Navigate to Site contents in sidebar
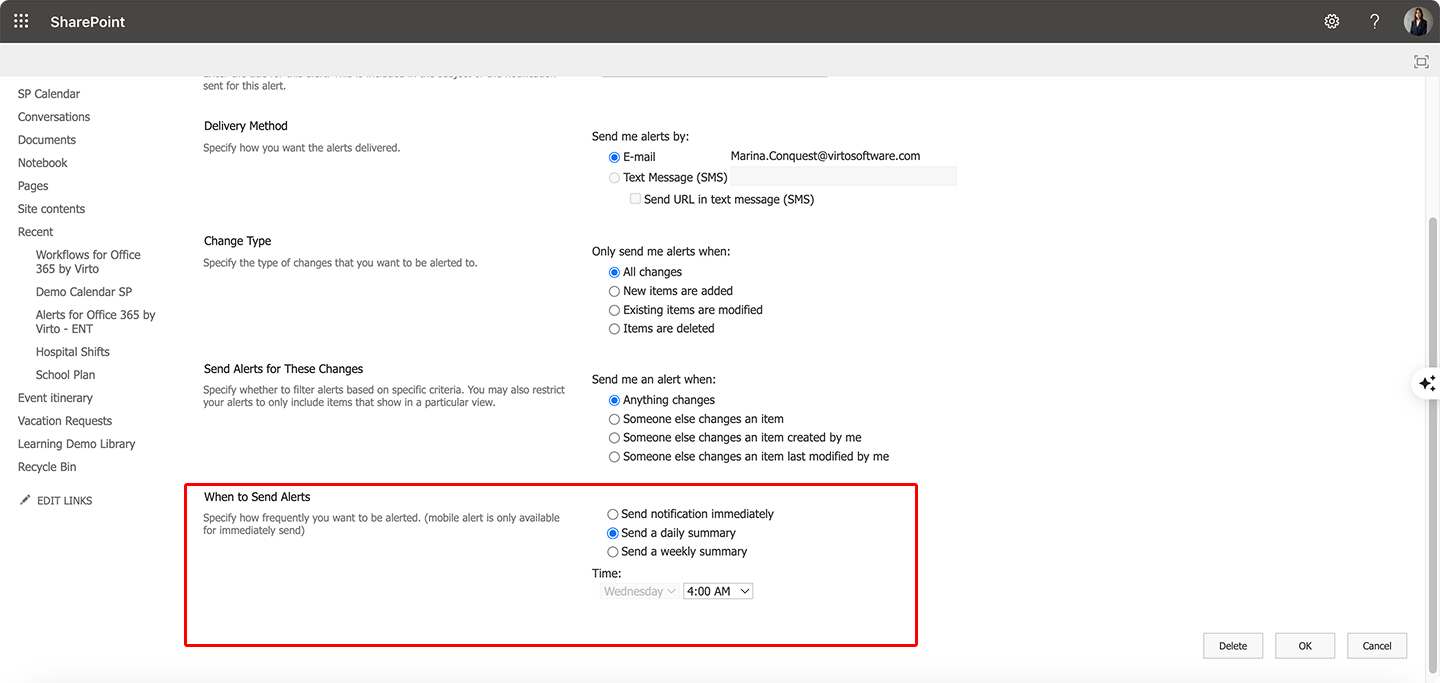 [x=51, y=208]
